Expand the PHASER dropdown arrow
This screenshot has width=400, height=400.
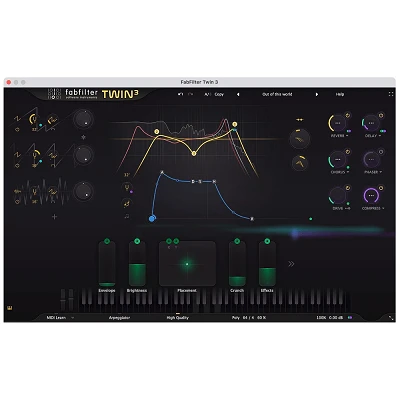click(x=381, y=172)
